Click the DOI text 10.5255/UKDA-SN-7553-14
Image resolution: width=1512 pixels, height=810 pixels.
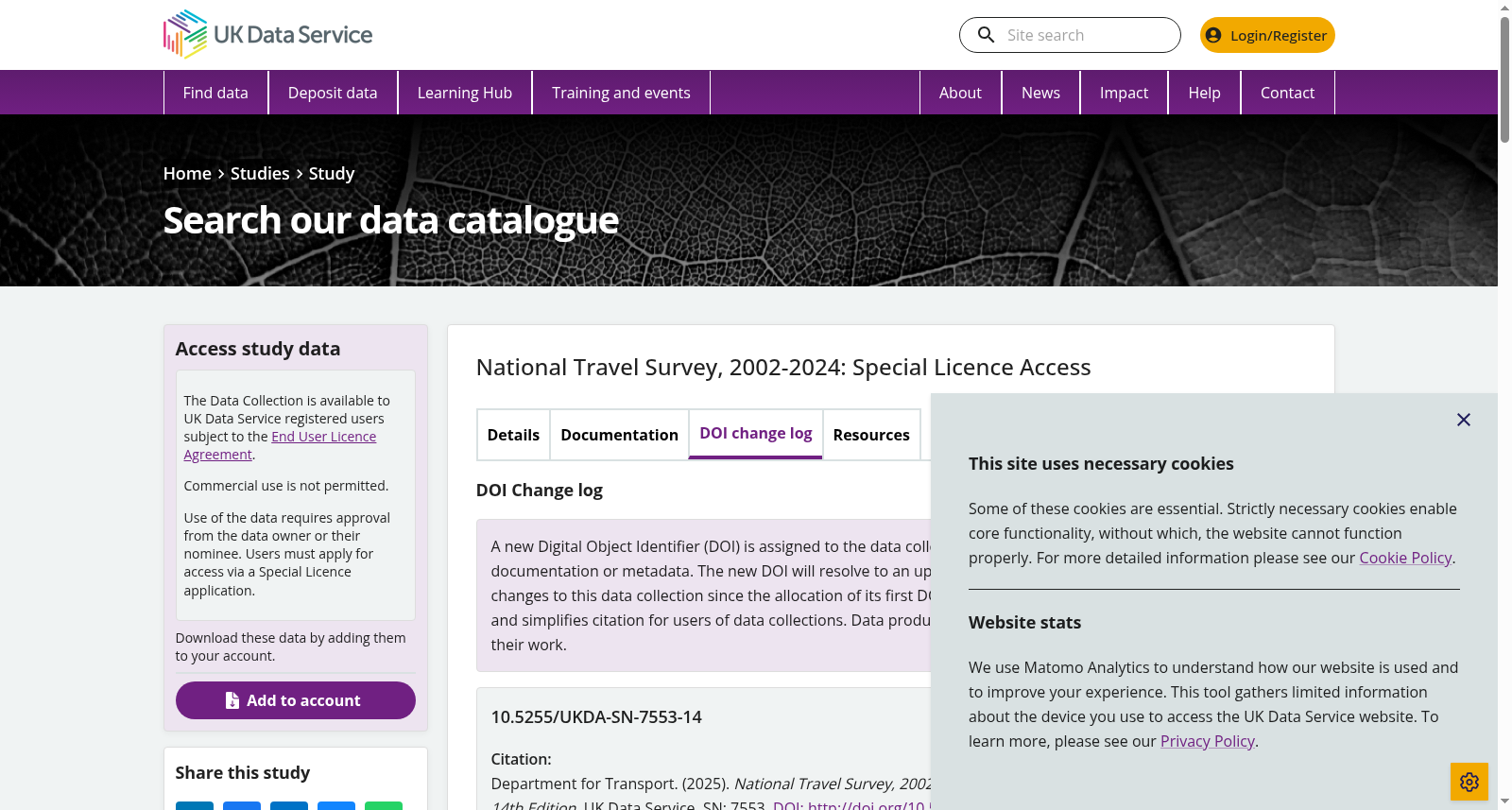pos(596,717)
